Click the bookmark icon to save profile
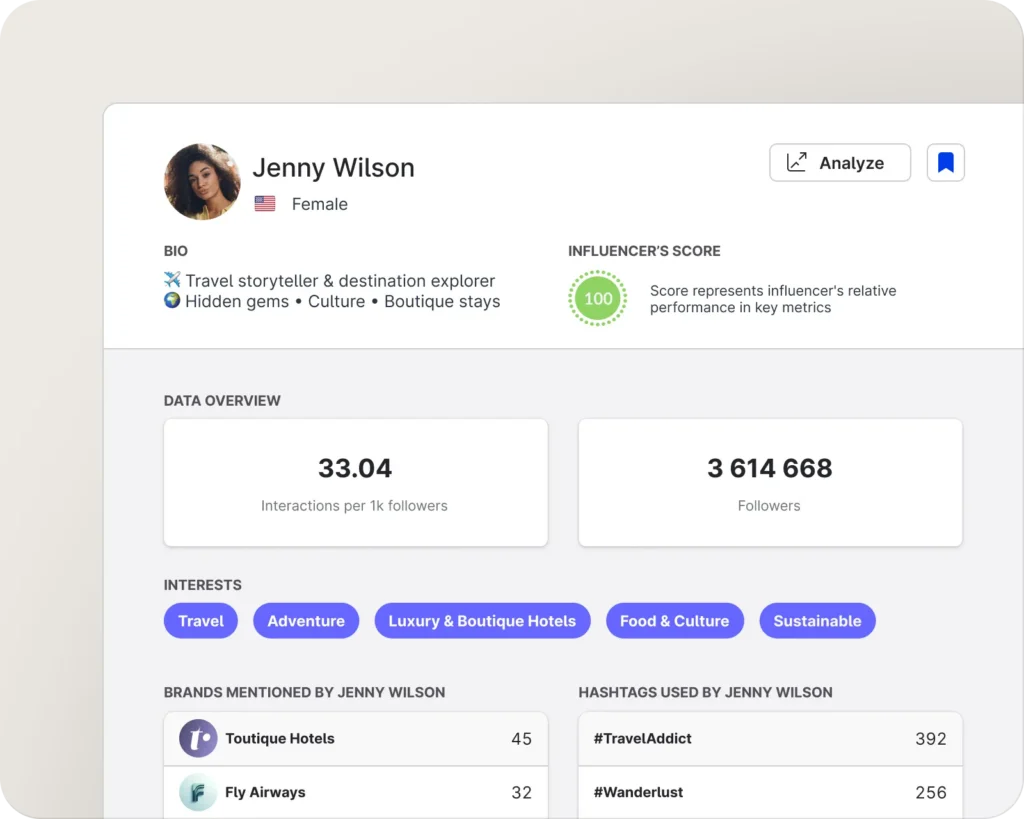 945,163
